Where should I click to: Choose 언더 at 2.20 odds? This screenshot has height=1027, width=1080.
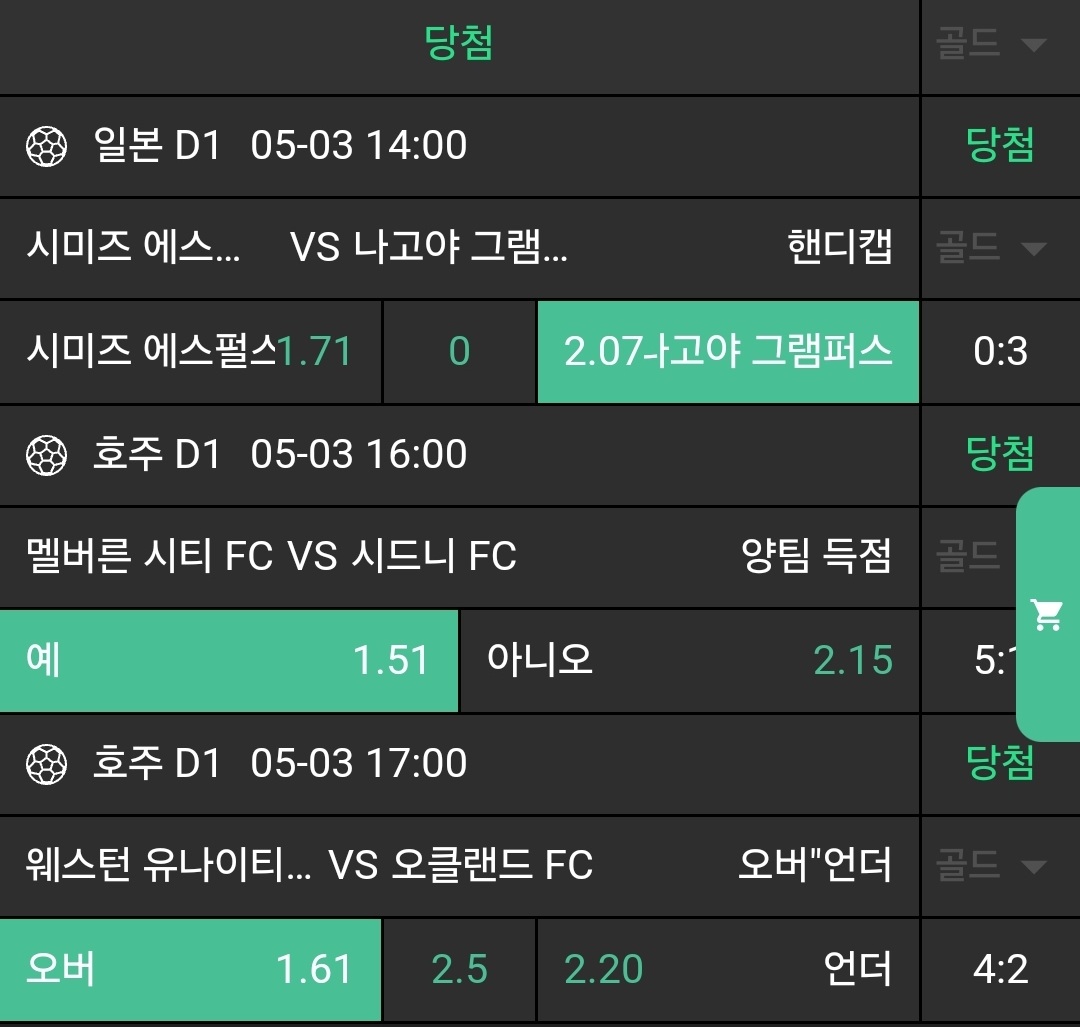(x=728, y=969)
